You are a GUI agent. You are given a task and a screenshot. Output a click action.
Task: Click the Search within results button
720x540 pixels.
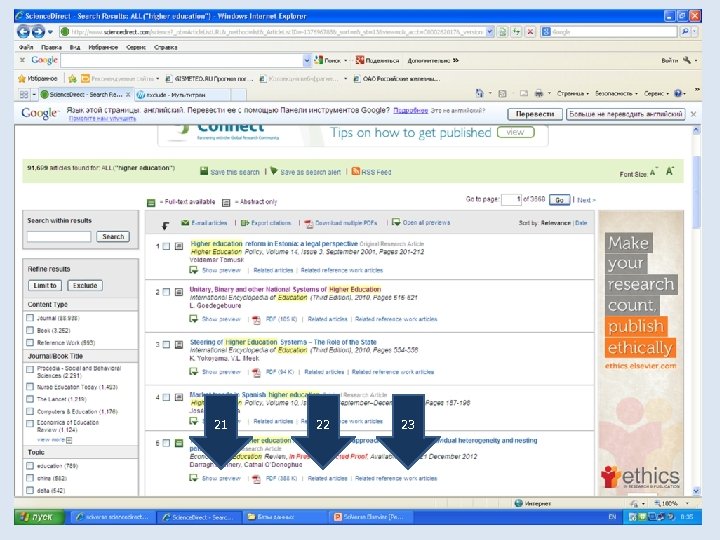tap(113, 236)
